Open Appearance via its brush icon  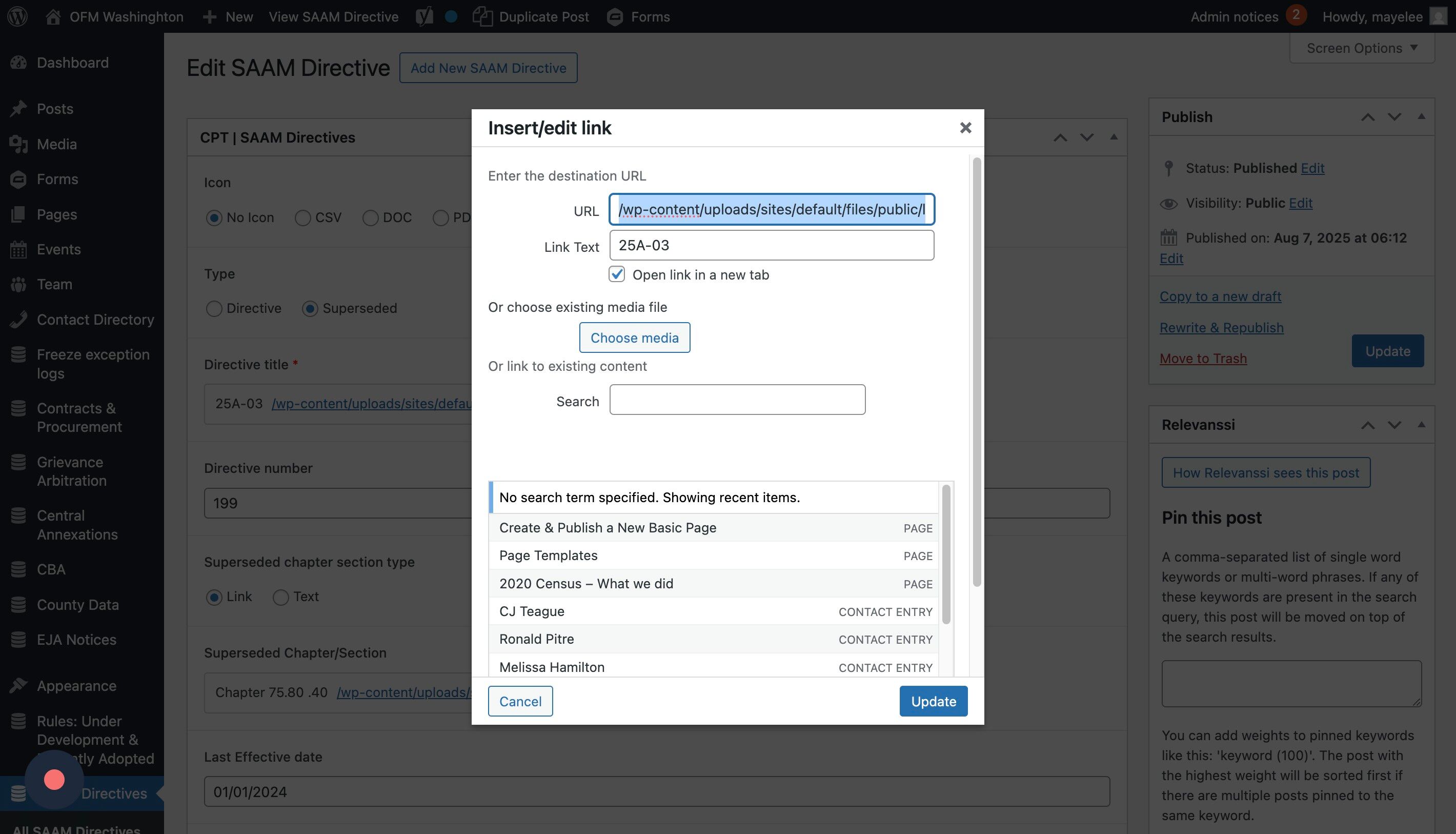coord(18,686)
